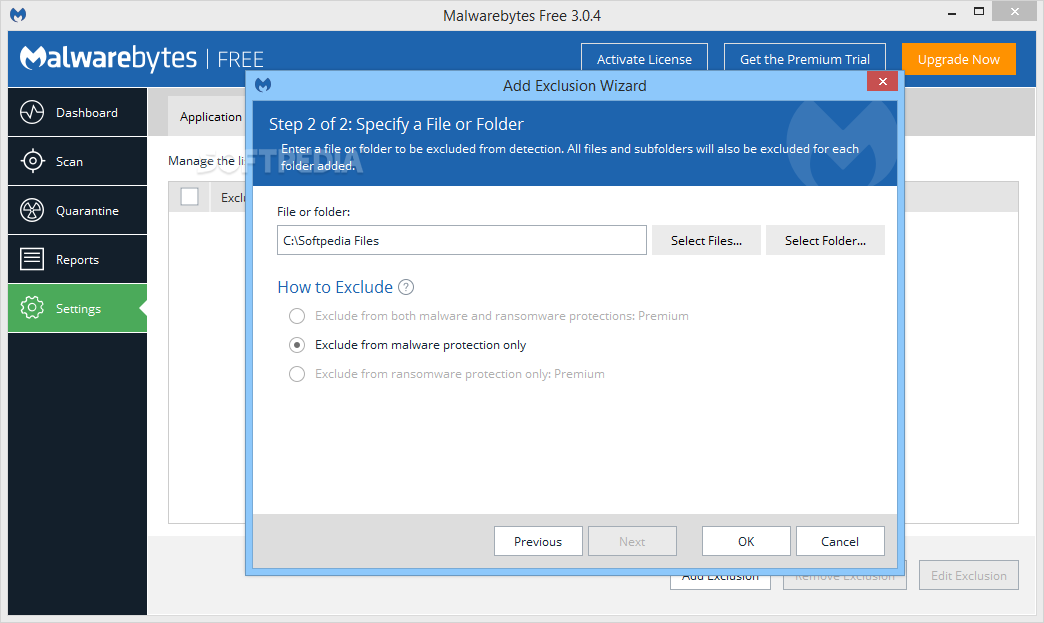Click the Malwarebytes title bar app icon
Image resolution: width=1044 pixels, height=623 pixels.
click(x=18, y=15)
